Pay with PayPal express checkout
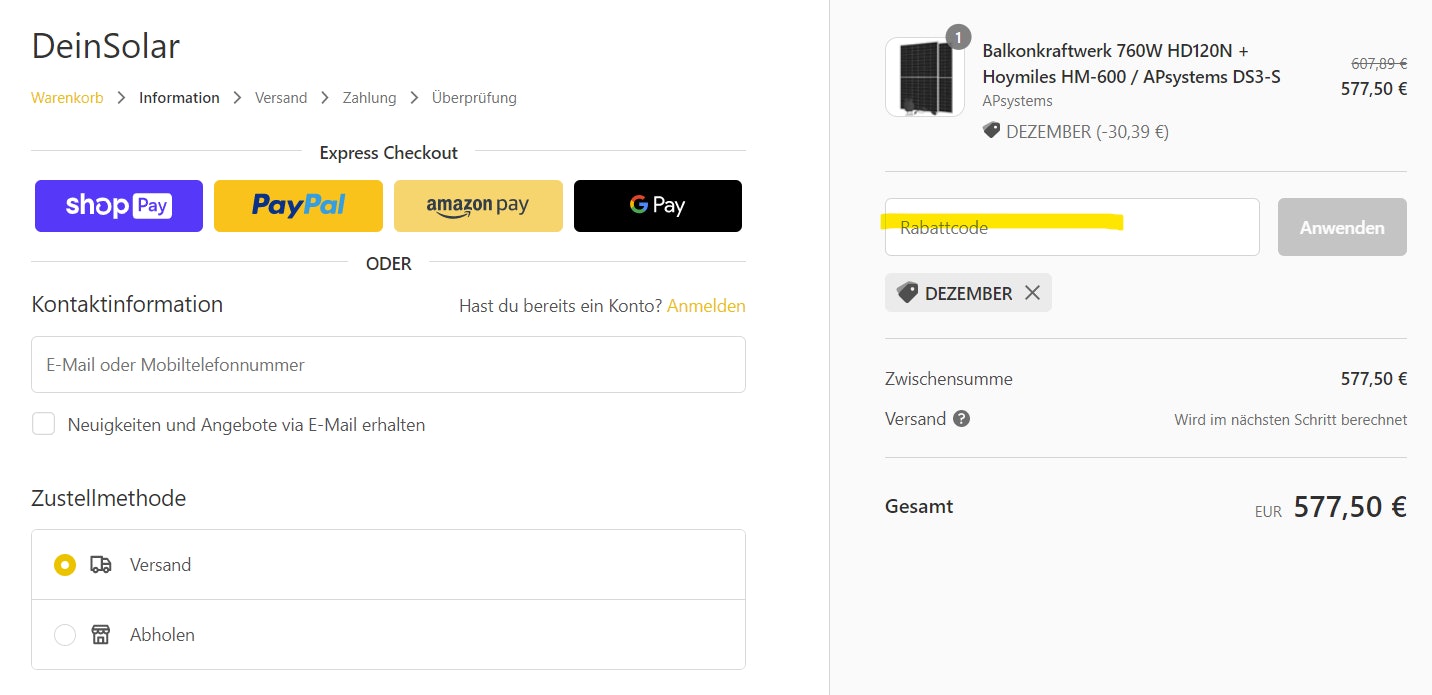This screenshot has width=1432, height=695. click(298, 205)
